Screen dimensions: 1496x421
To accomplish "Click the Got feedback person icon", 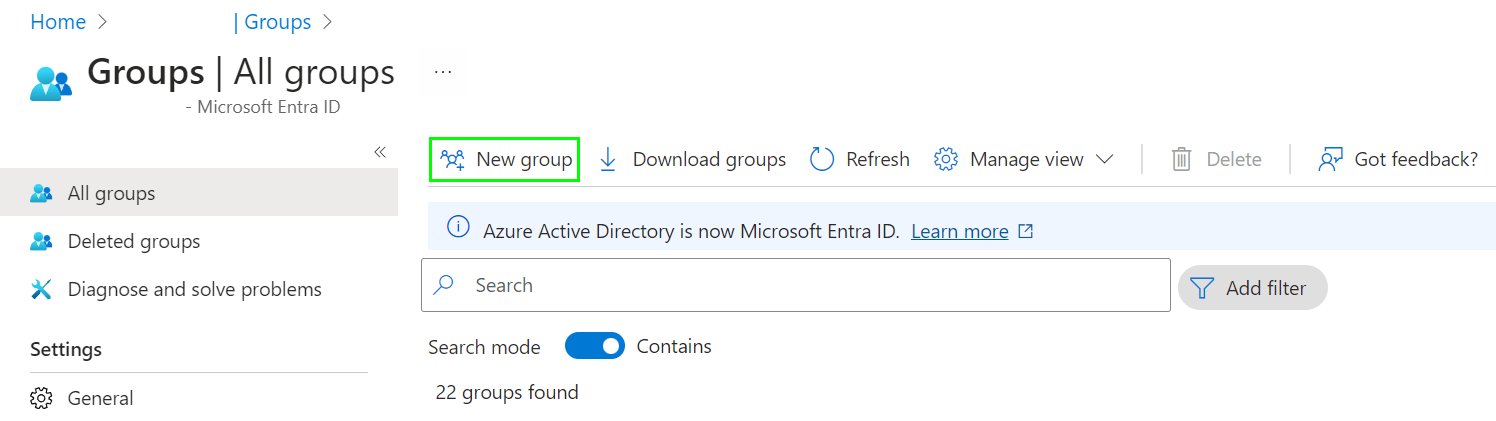I will tap(1330, 159).
